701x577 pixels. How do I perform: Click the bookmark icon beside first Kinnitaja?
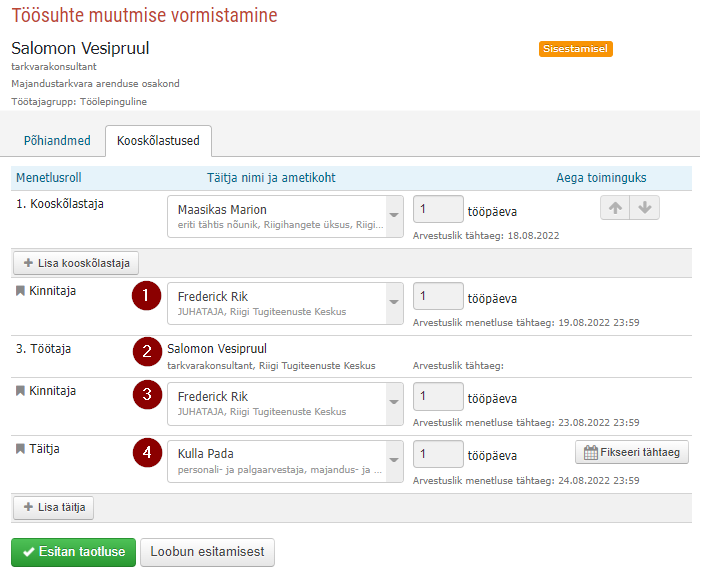click(x=20, y=291)
